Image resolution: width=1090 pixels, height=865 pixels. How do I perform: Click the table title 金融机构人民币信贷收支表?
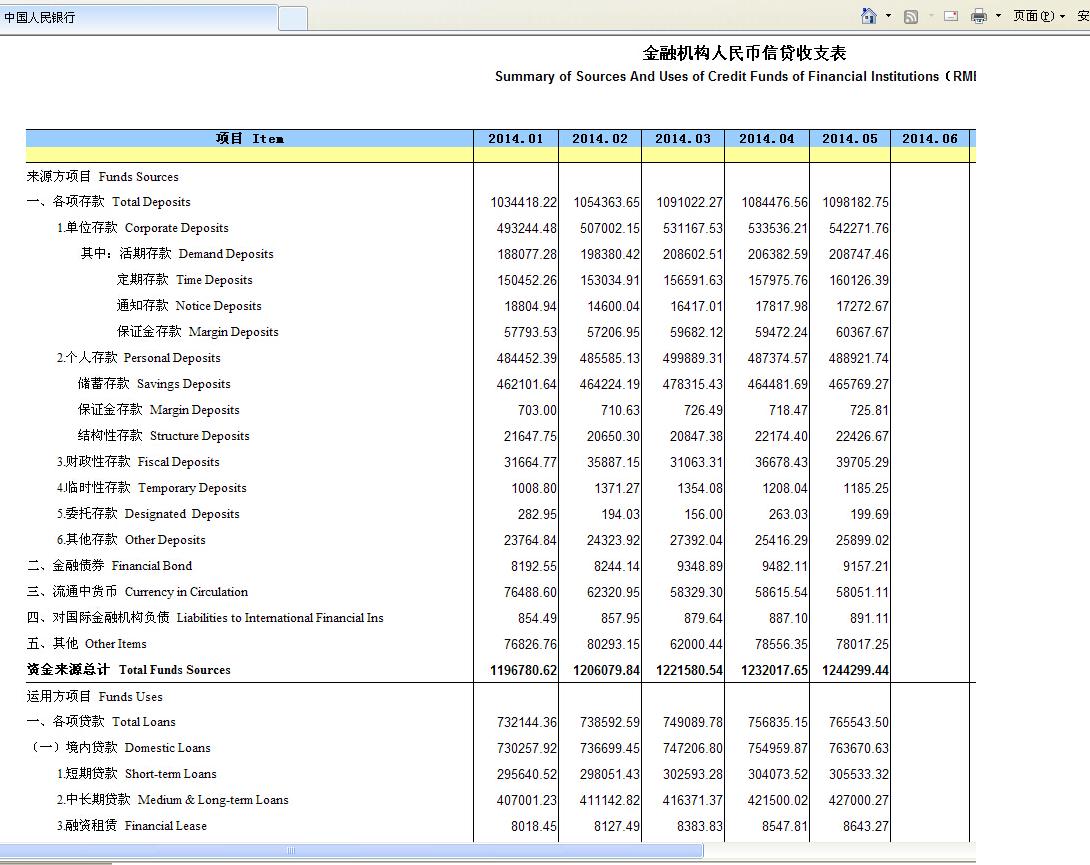point(744,53)
